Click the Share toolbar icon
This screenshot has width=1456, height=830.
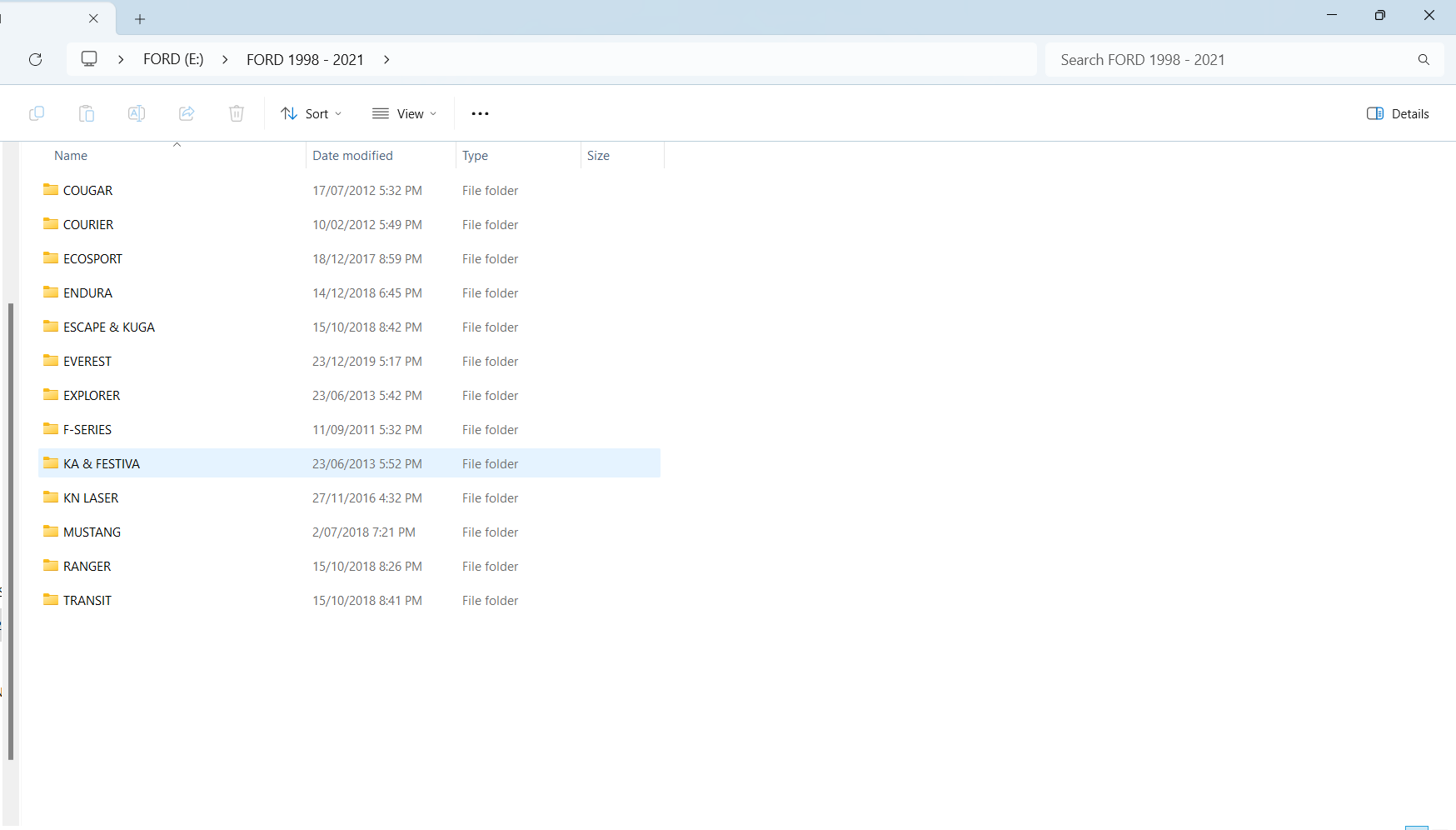pyautogui.click(x=187, y=113)
